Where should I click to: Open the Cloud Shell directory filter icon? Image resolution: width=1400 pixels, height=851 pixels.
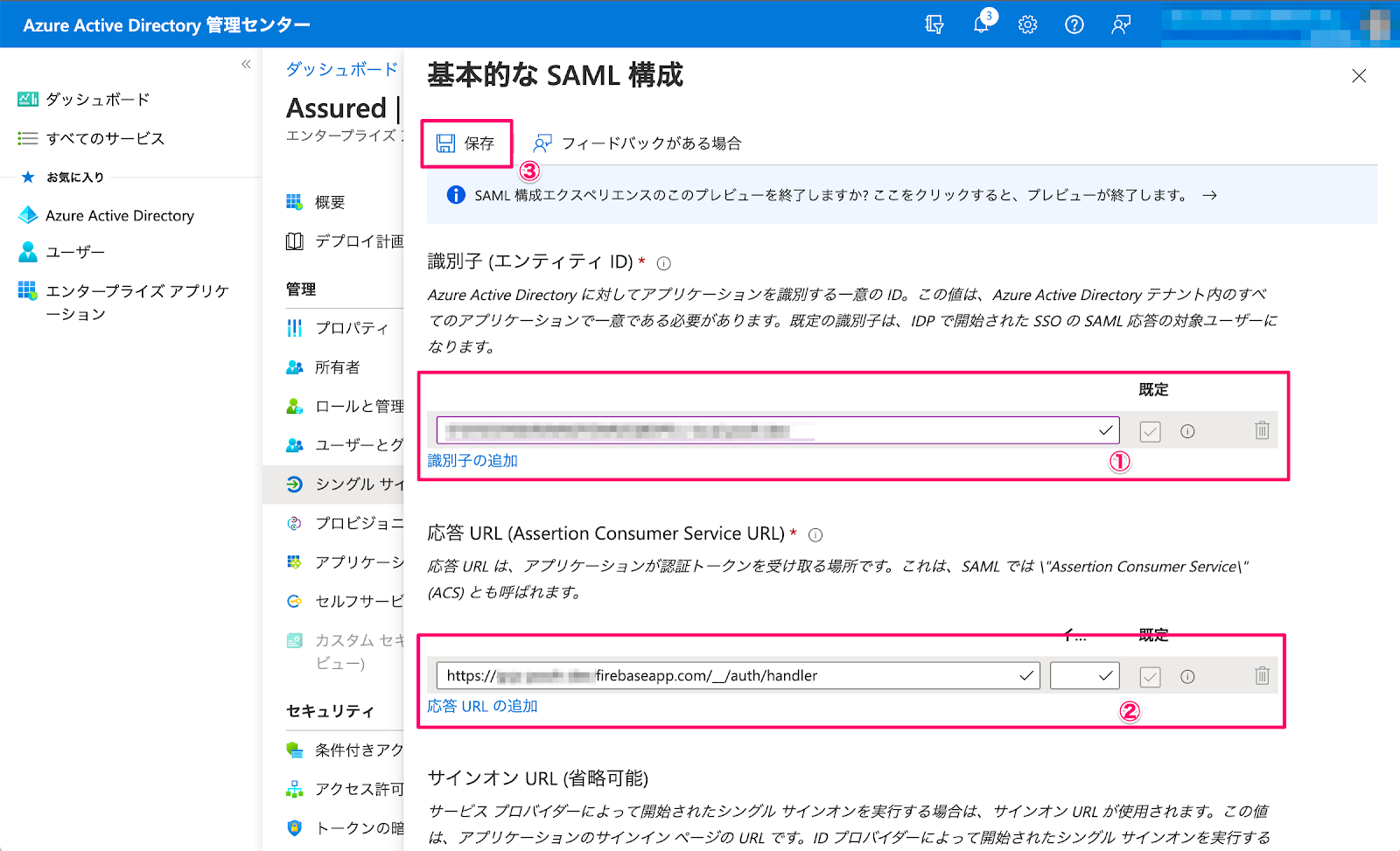pos(934,24)
